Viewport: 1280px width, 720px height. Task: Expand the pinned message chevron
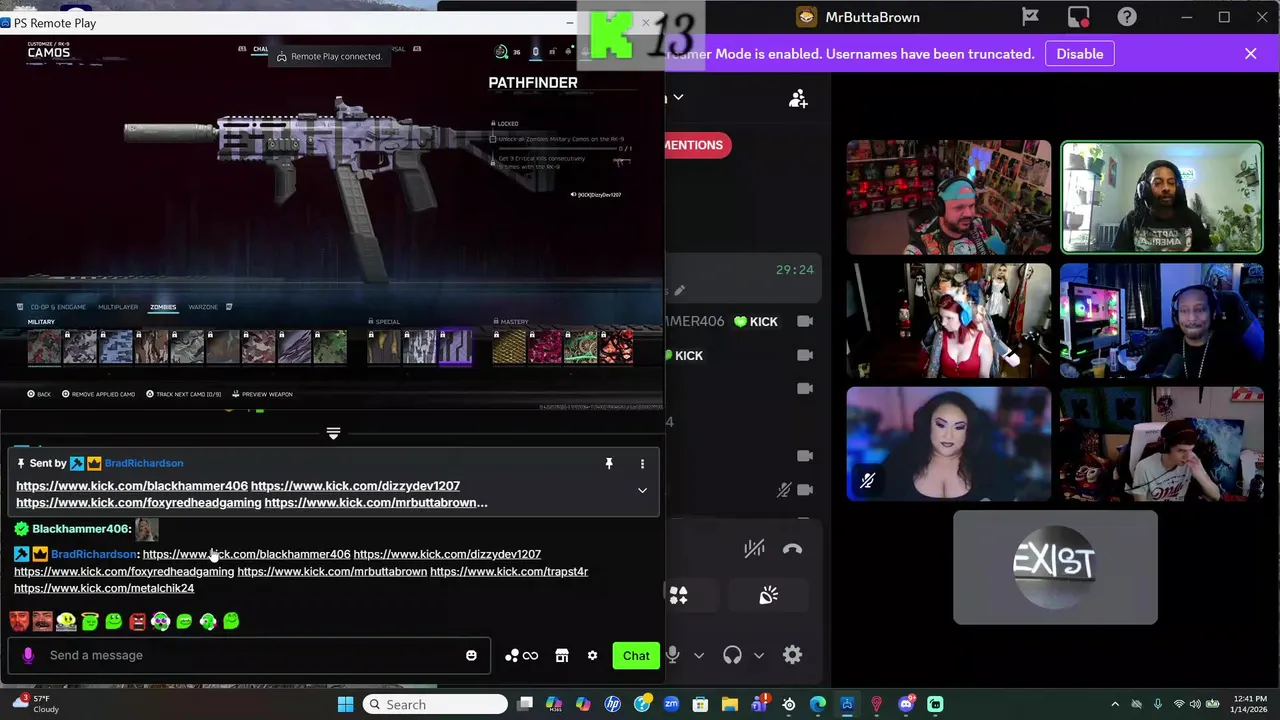pyautogui.click(x=642, y=490)
